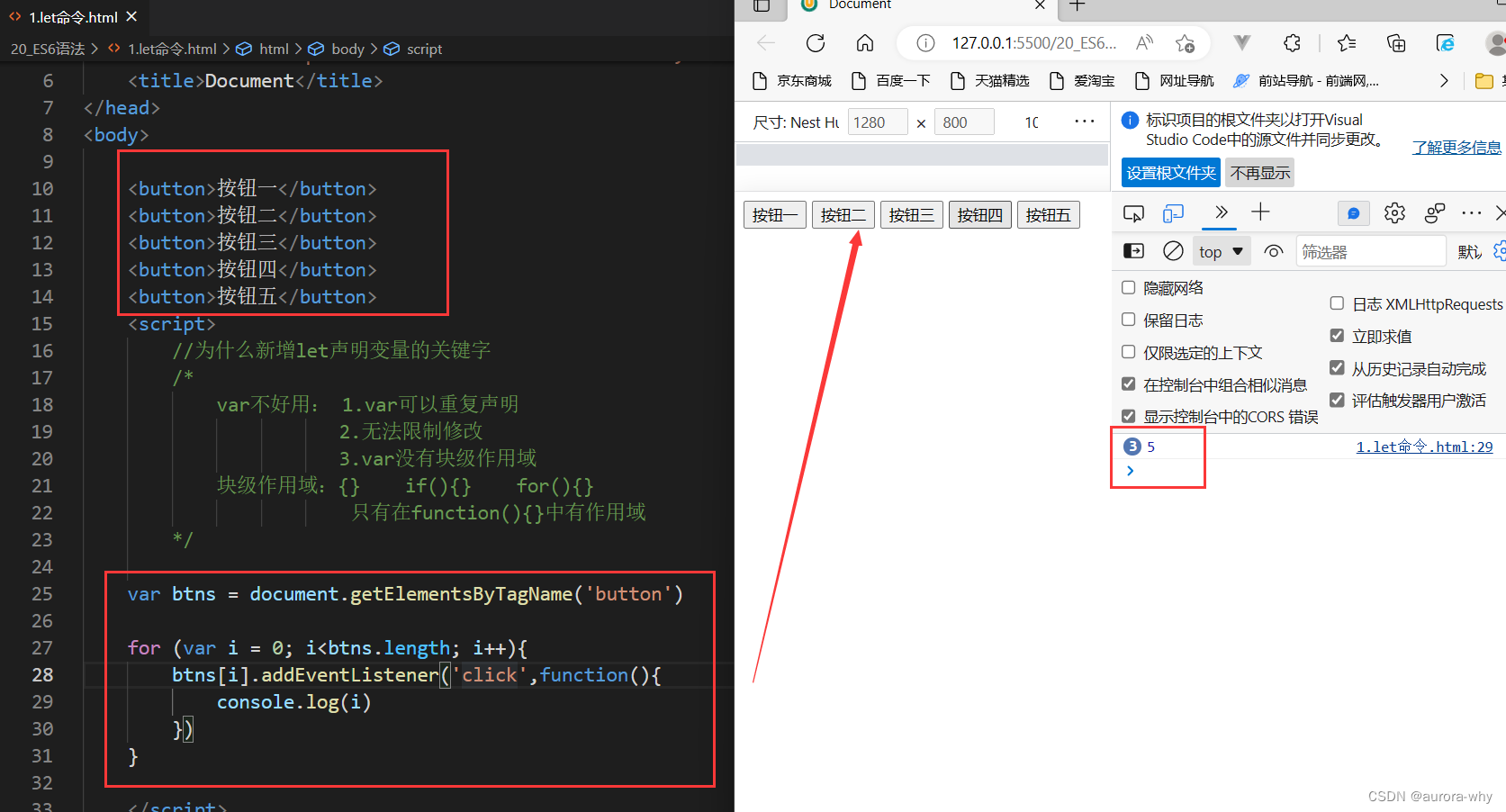Open 天猫精选 bookmark
Screen dimensions: 1506x812
pos(990,81)
